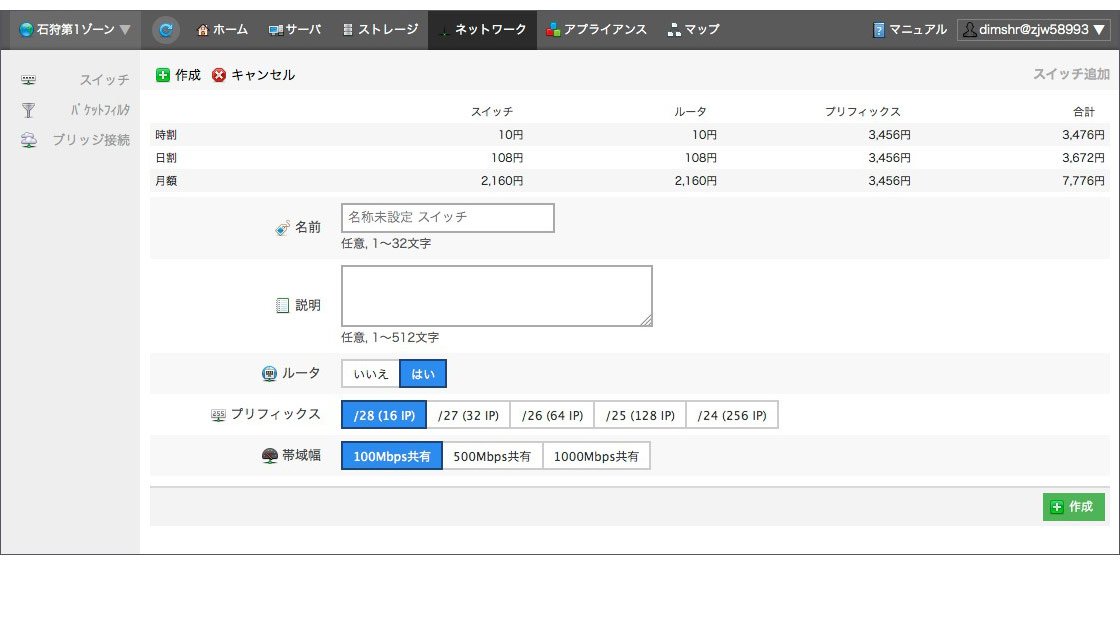Click the circular refresh icon in top bar
The image size is (1120, 620).
click(x=166, y=30)
